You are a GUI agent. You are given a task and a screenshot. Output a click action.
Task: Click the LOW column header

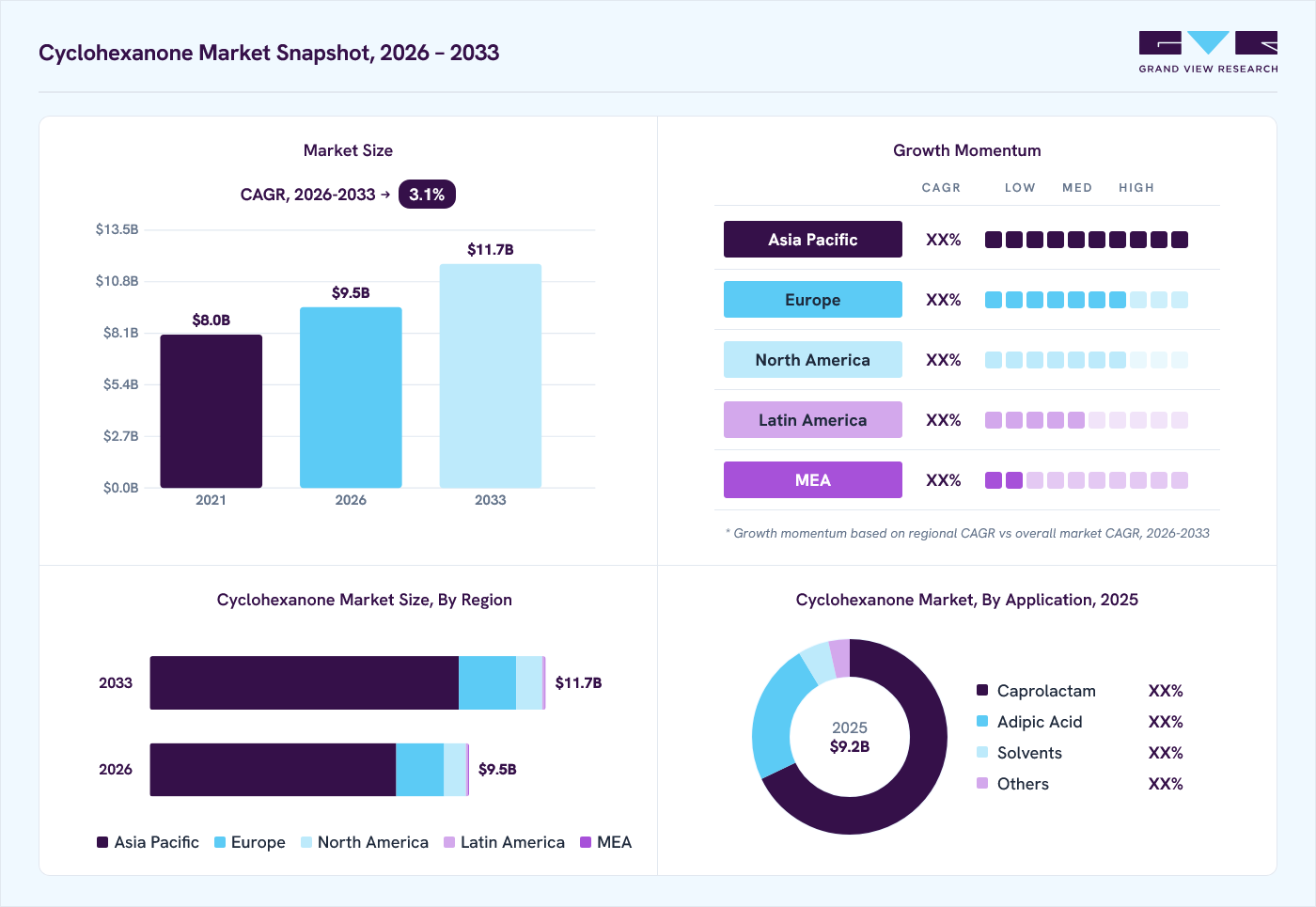click(x=1020, y=188)
